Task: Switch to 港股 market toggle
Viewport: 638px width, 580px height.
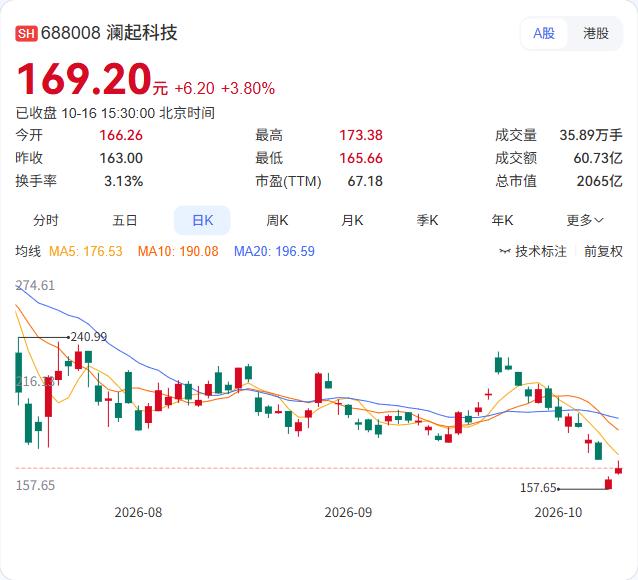Action: point(596,33)
